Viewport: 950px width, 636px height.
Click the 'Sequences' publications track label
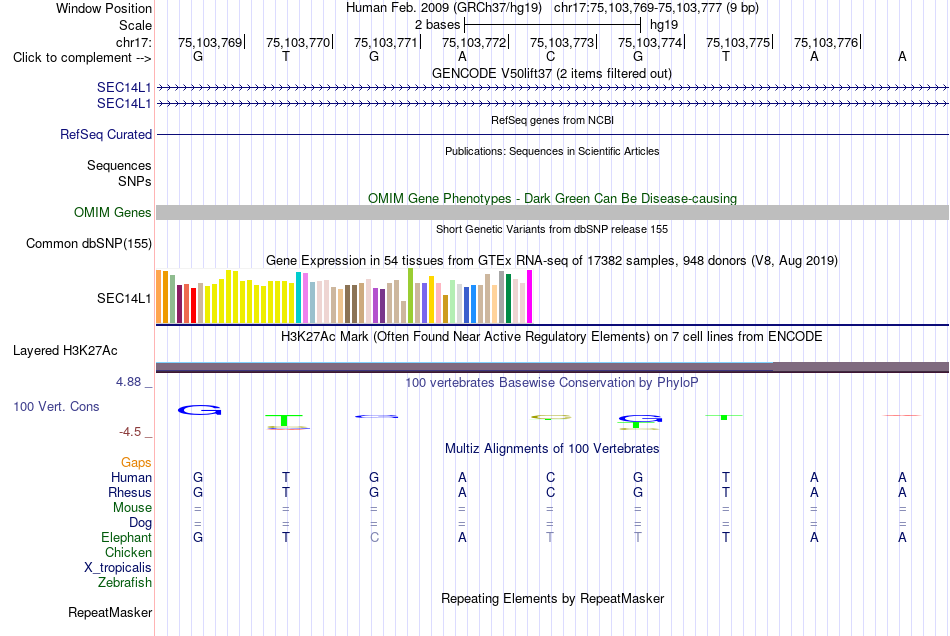(119, 165)
